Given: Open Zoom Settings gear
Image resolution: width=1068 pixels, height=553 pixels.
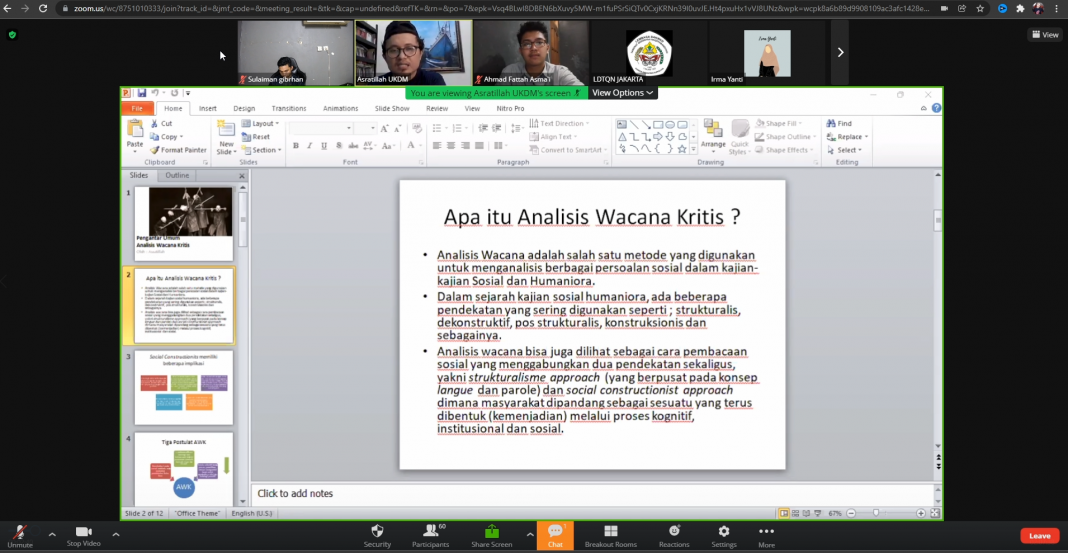Looking at the screenshot, I should click(723, 533).
